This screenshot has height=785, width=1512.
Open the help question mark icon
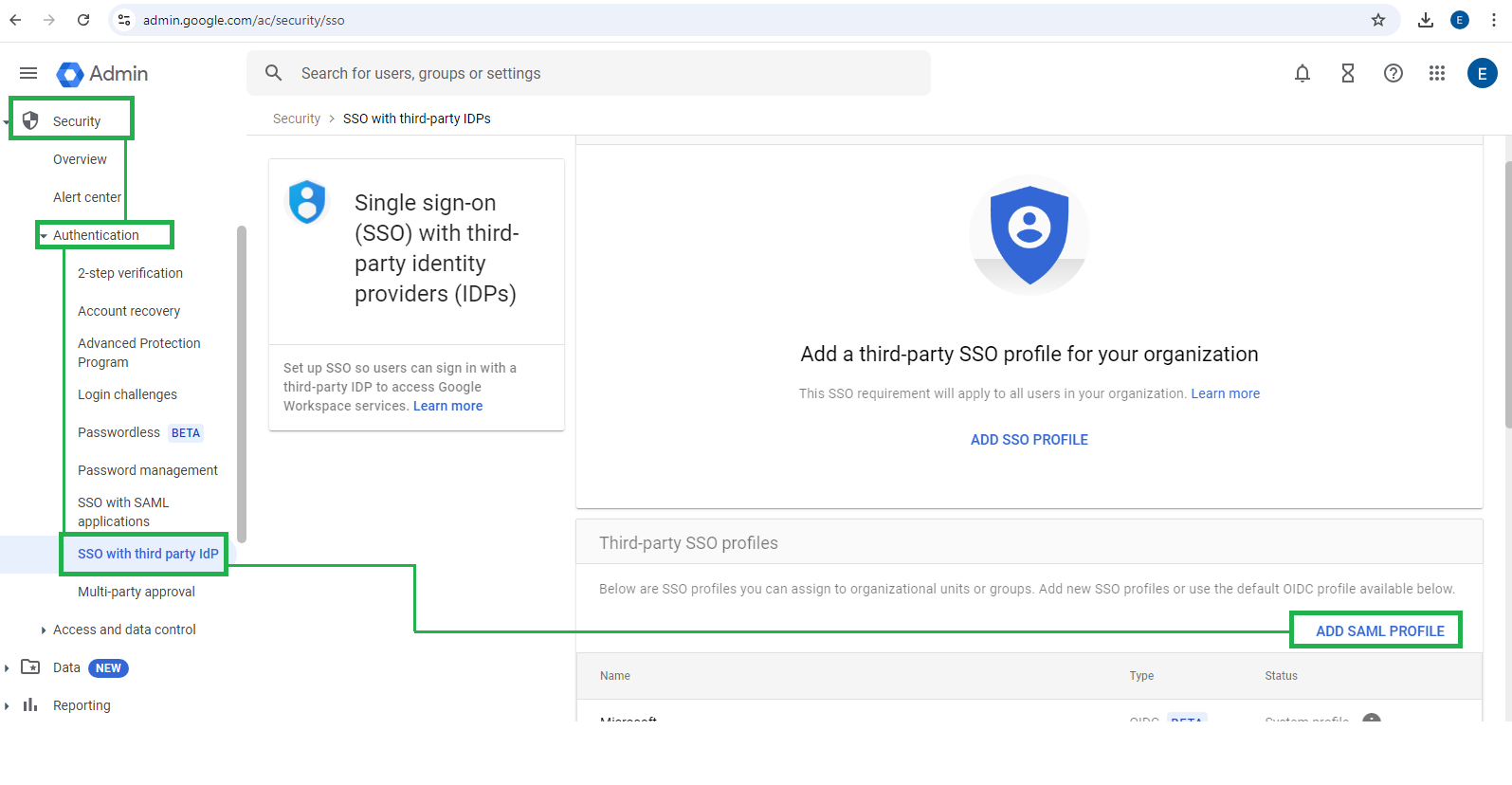[x=1393, y=73]
